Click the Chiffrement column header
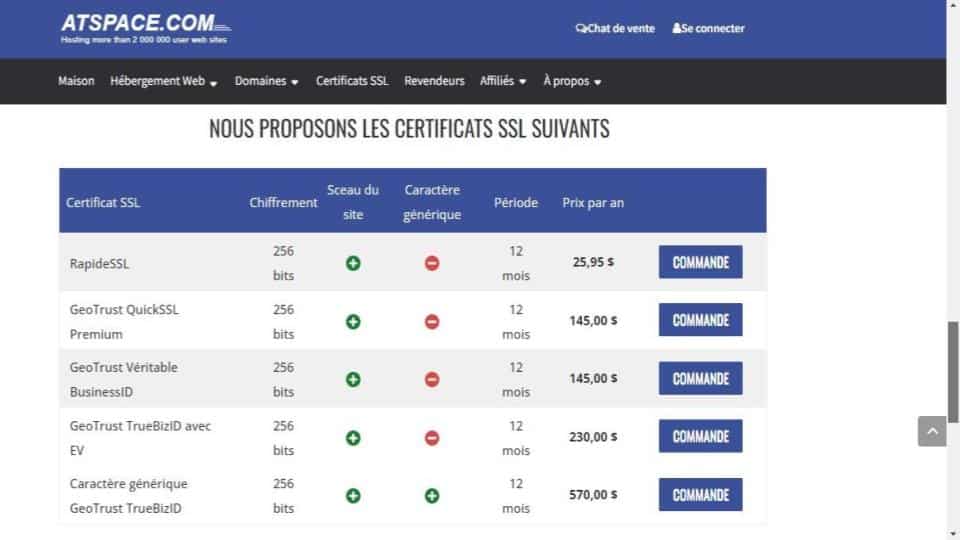The image size is (960, 540). click(x=283, y=203)
